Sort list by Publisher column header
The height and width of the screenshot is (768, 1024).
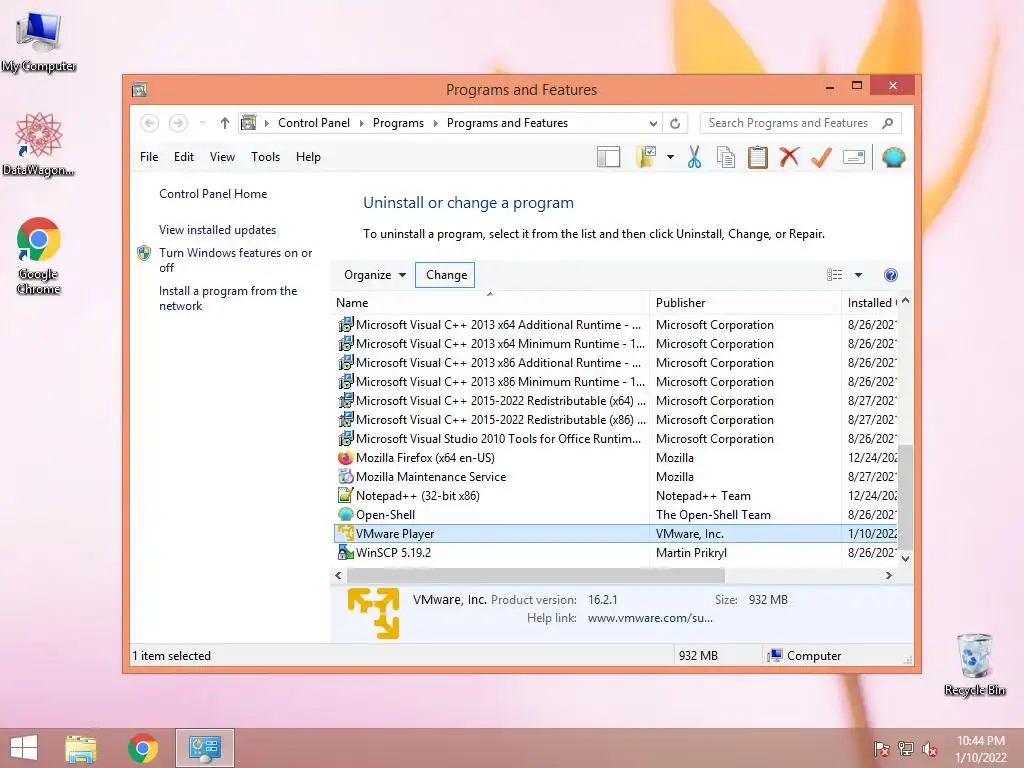pos(745,302)
